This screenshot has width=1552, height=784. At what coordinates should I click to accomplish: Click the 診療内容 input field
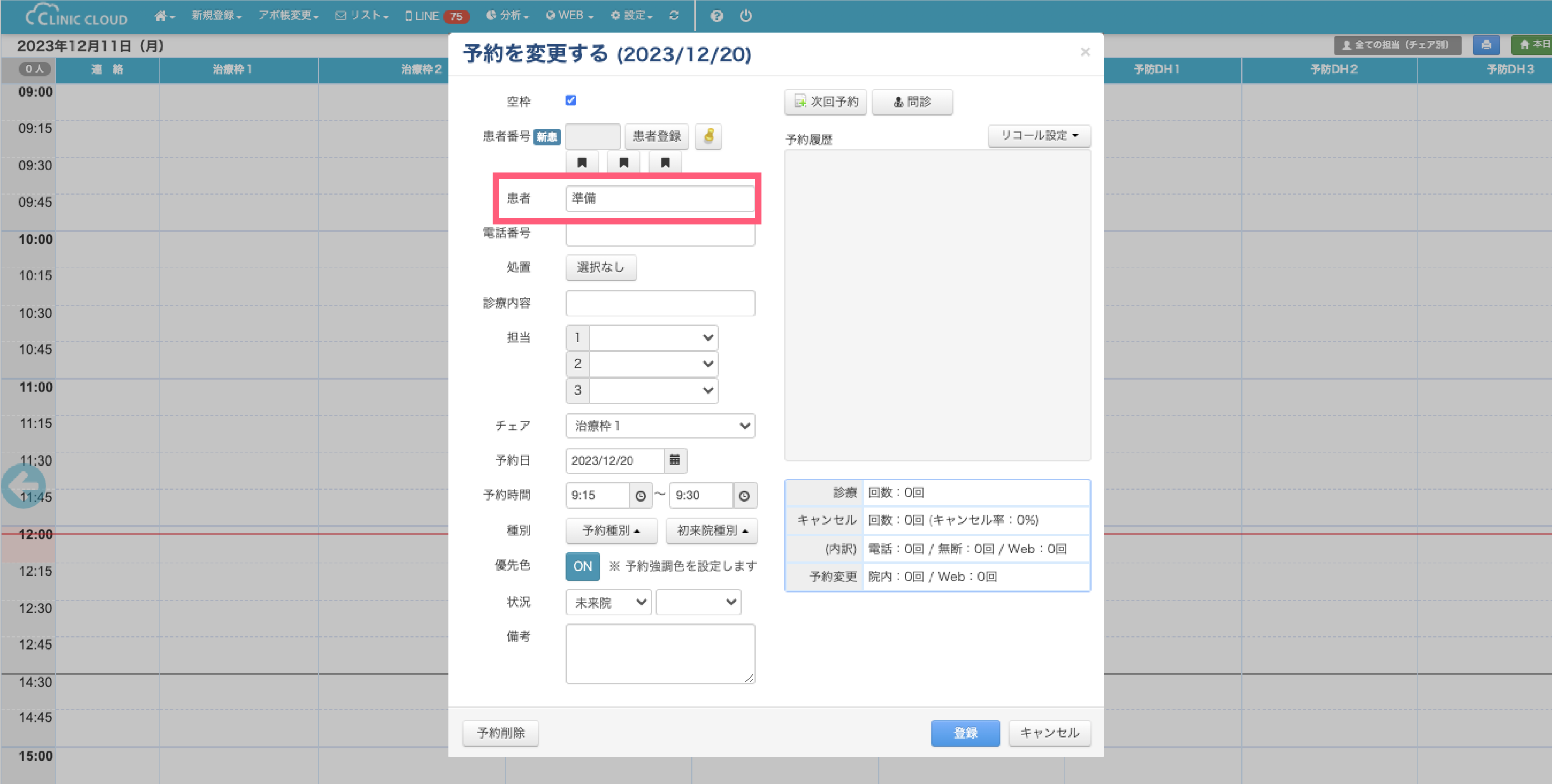click(x=660, y=304)
